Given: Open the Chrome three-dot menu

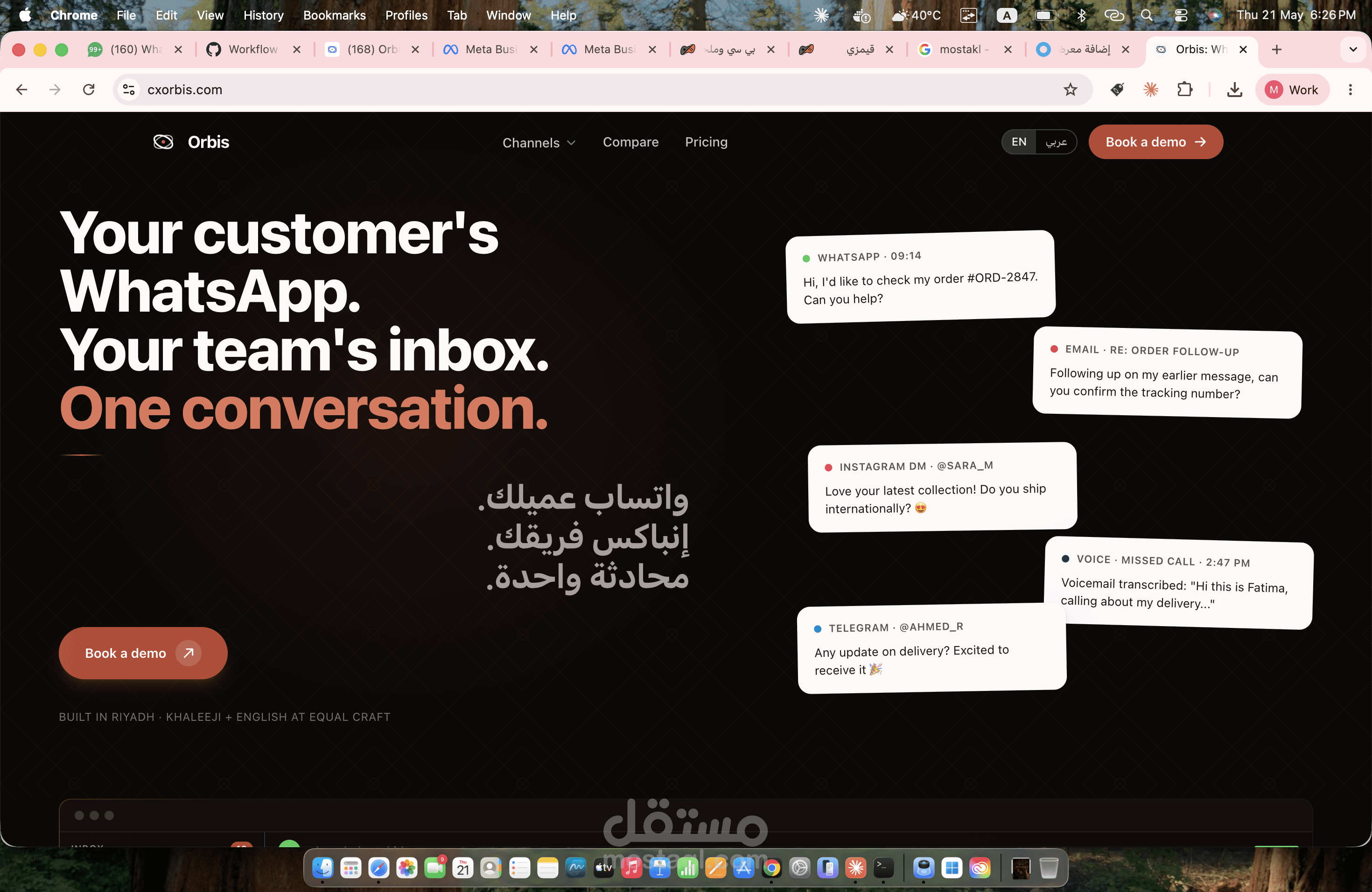Looking at the screenshot, I should coord(1350,89).
